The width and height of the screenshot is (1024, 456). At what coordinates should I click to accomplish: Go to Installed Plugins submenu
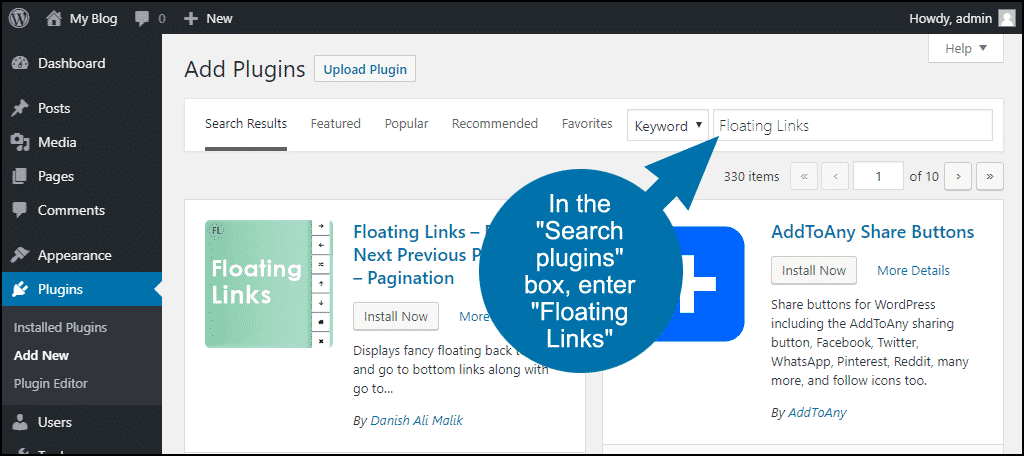click(60, 328)
